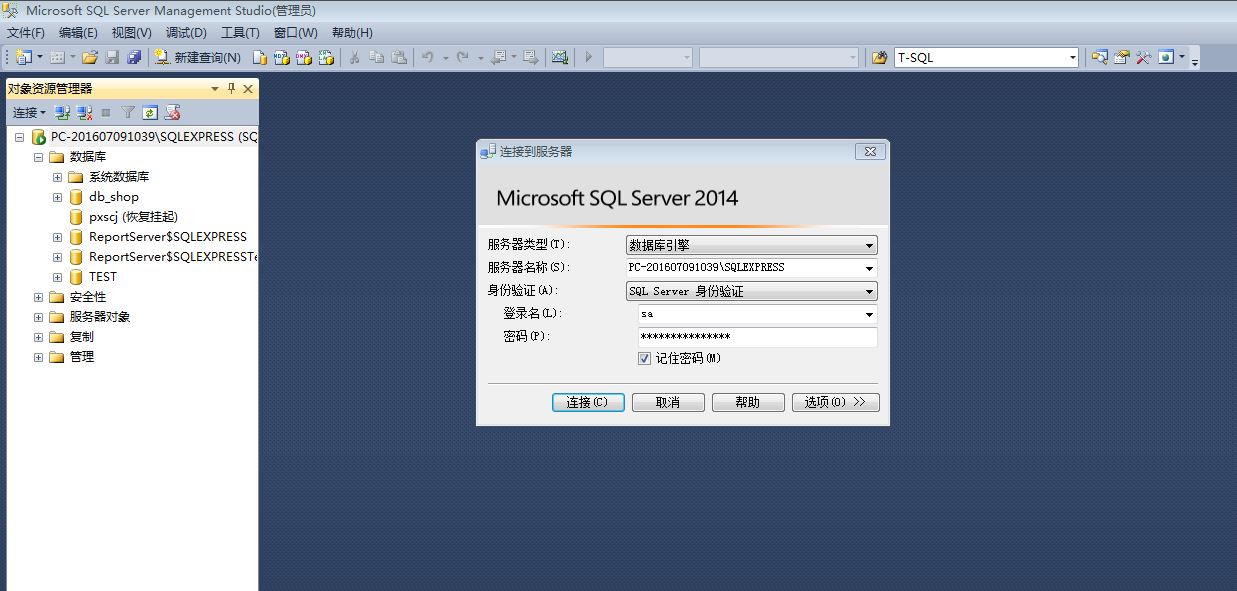Start a new query with 新建查询(N)

(197, 58)
